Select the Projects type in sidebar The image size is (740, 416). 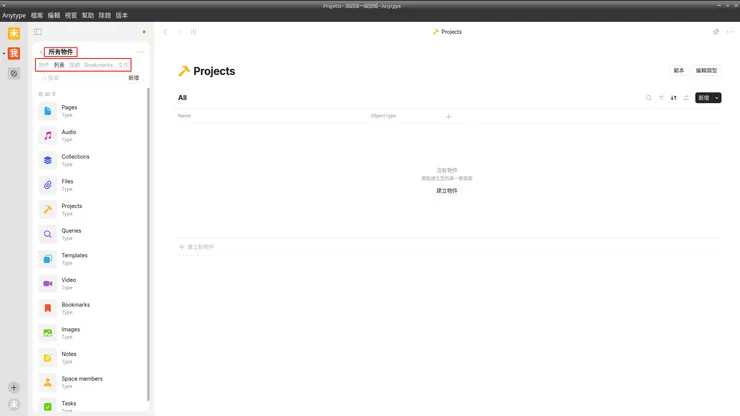click(x=92, y=210)
